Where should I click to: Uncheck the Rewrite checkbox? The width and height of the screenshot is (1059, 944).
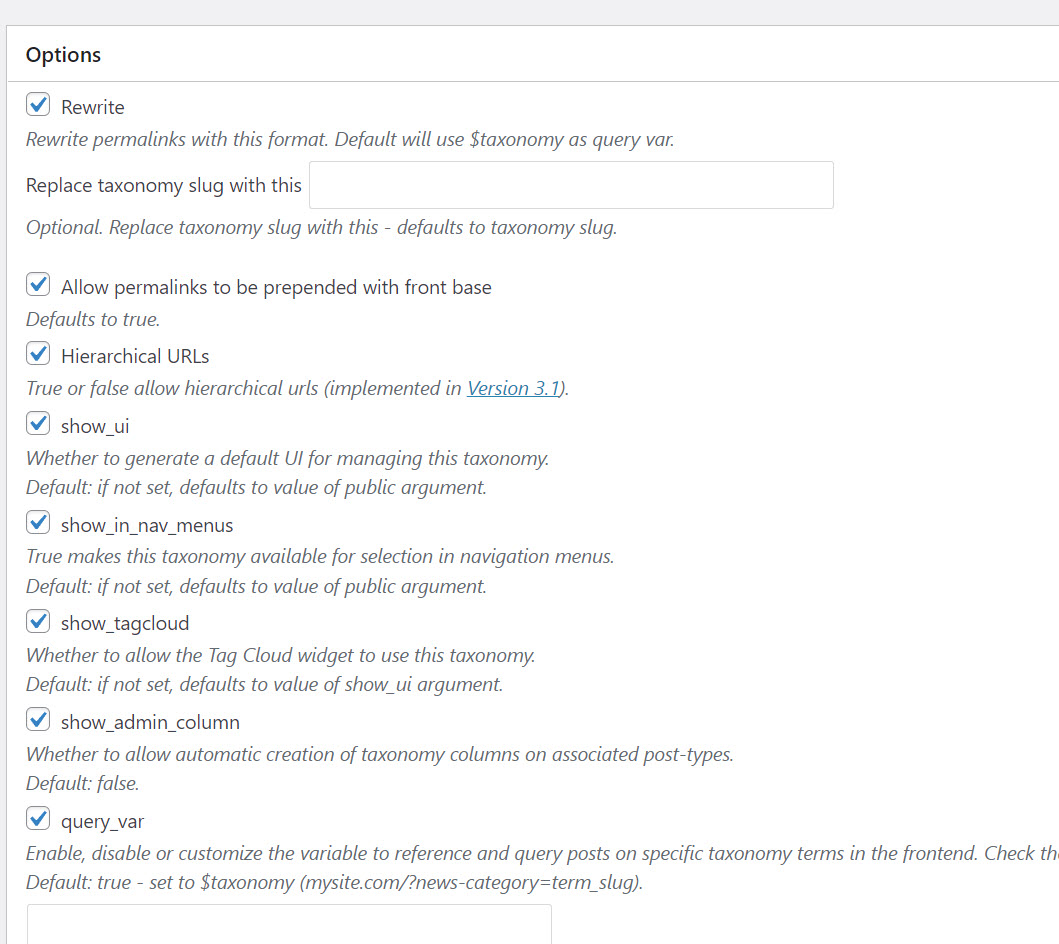coord(38,105)
